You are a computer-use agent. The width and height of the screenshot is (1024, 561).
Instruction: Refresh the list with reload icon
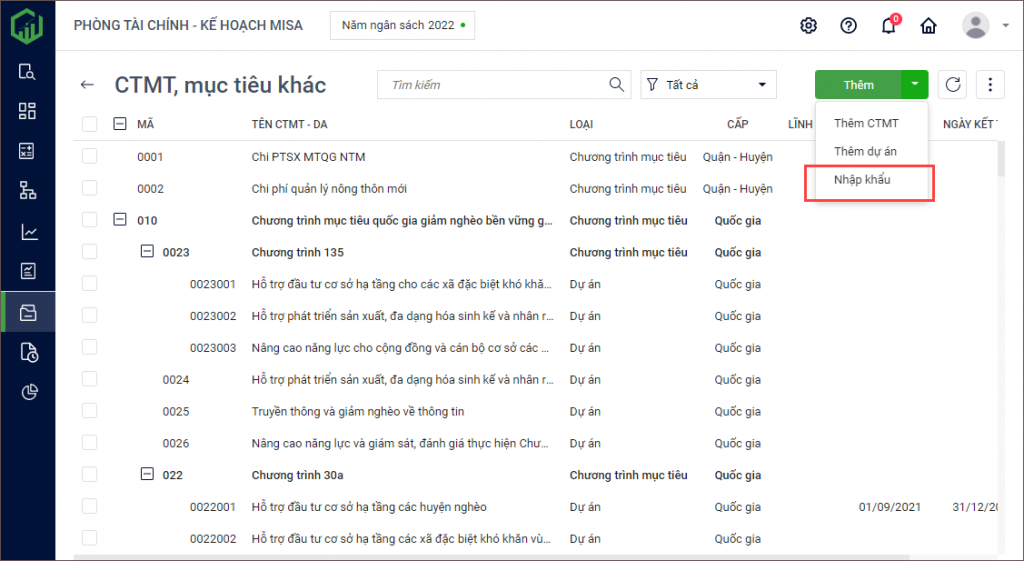coord(953,85)
